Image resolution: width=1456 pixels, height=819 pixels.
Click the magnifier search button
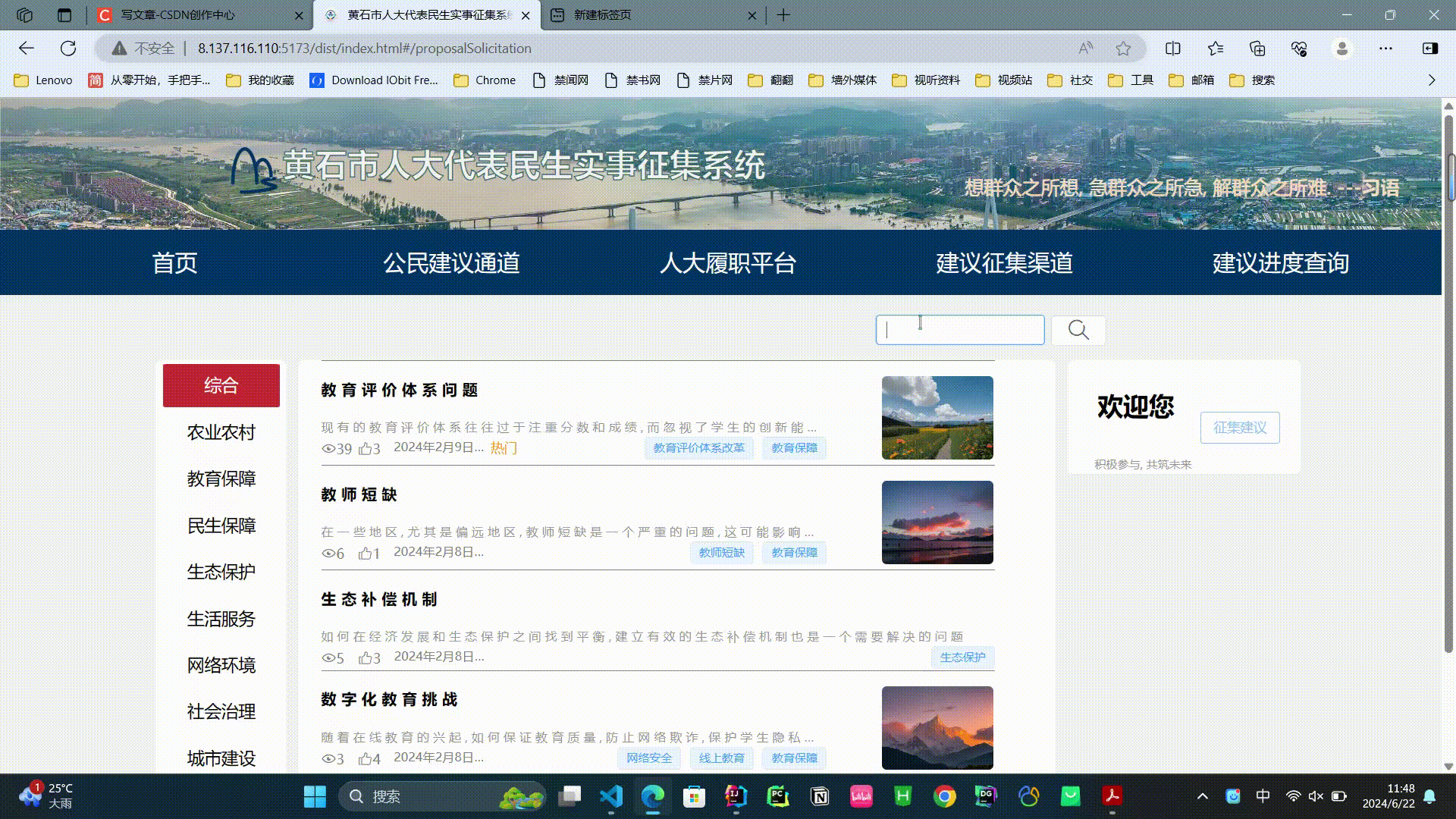(1078, 330)
